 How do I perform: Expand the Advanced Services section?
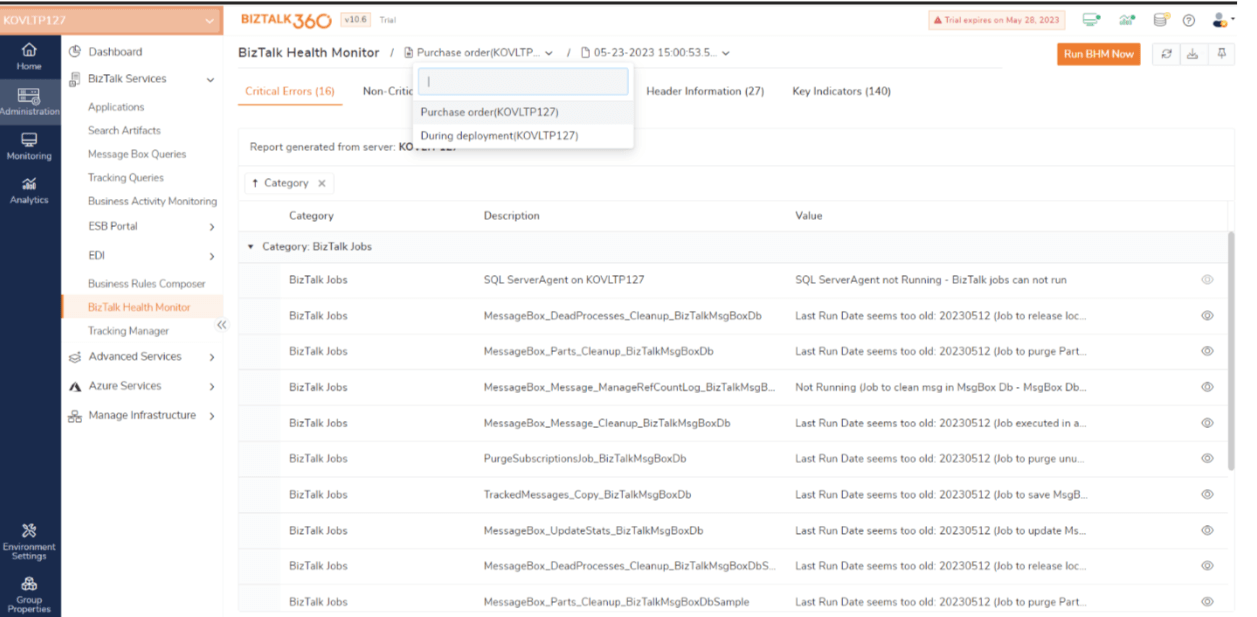click(x=135, y=356)
